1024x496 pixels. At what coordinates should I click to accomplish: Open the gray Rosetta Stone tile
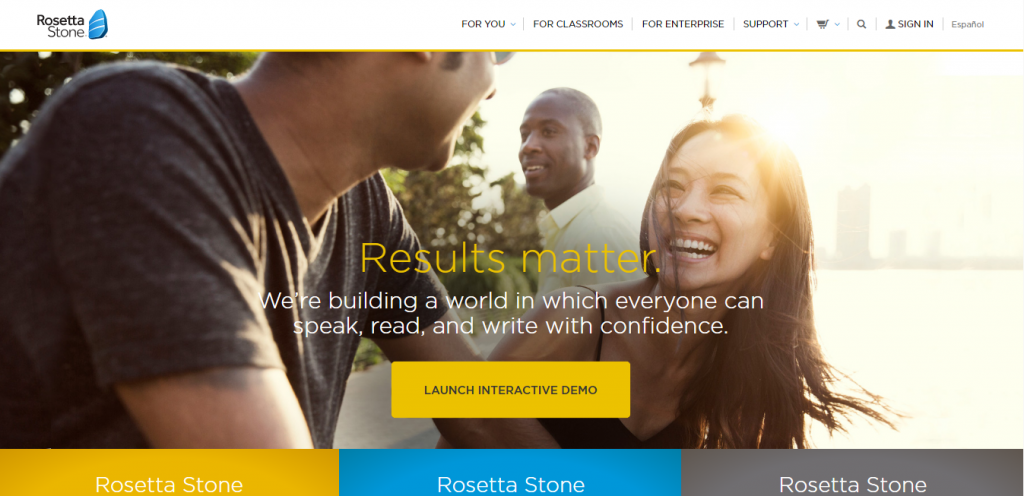852,473
